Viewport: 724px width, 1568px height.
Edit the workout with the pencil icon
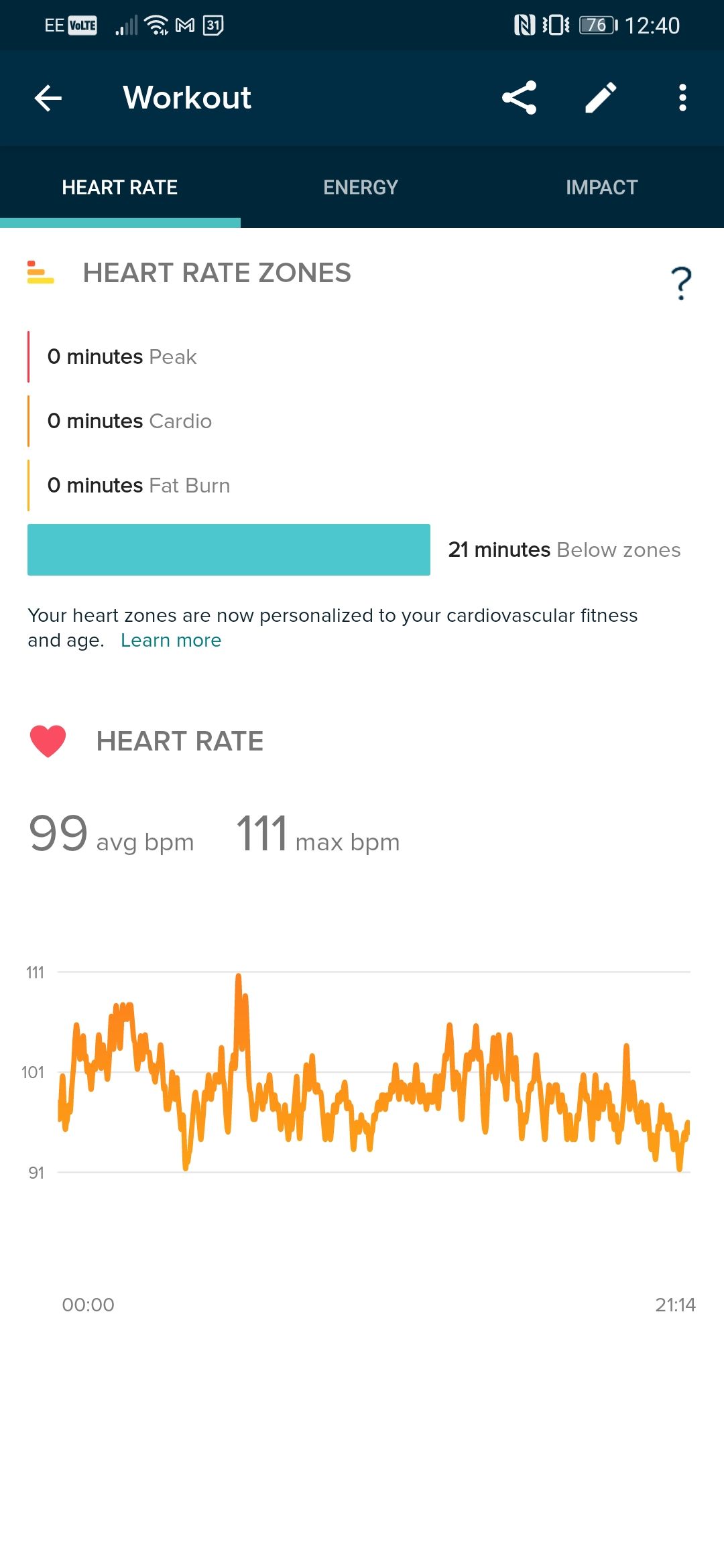click(600, 98)
